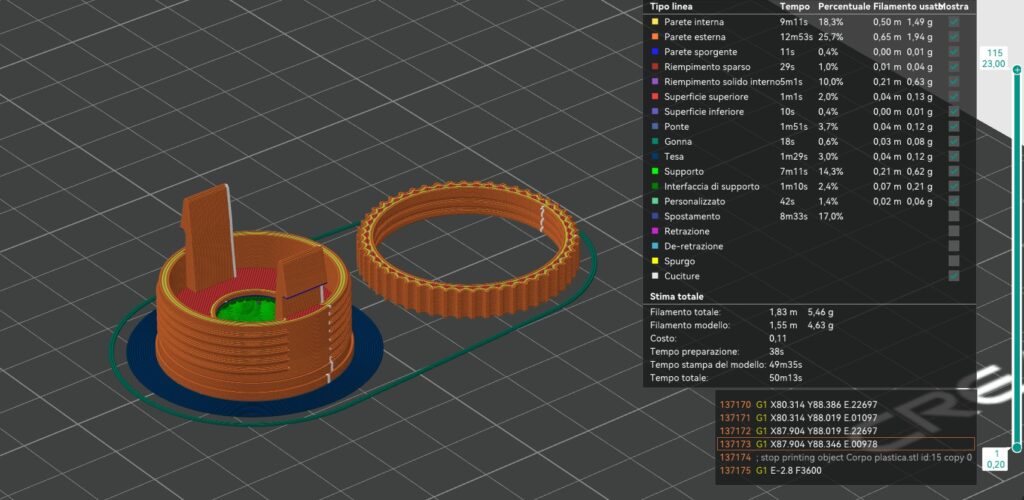
Task: Toggle the Parete sporgente show checkbox
Action: click(x=953, y=52)
